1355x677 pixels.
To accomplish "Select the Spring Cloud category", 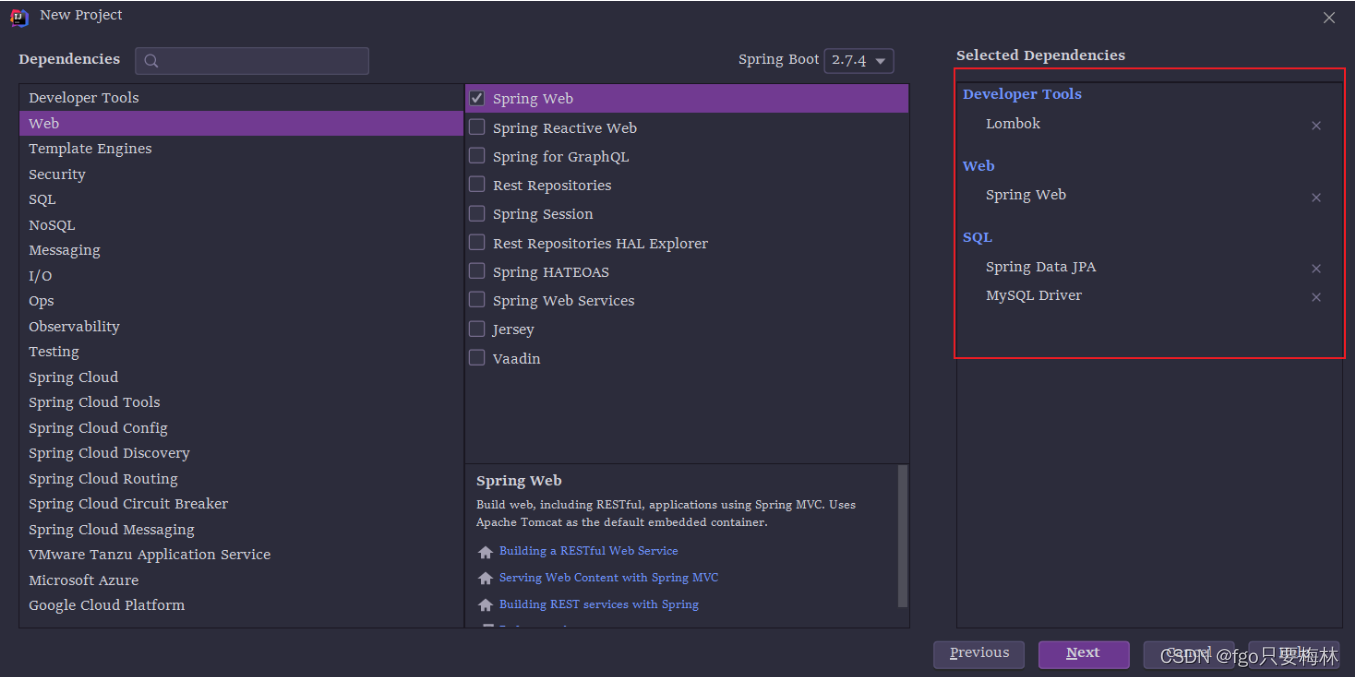I will [241, 377].
